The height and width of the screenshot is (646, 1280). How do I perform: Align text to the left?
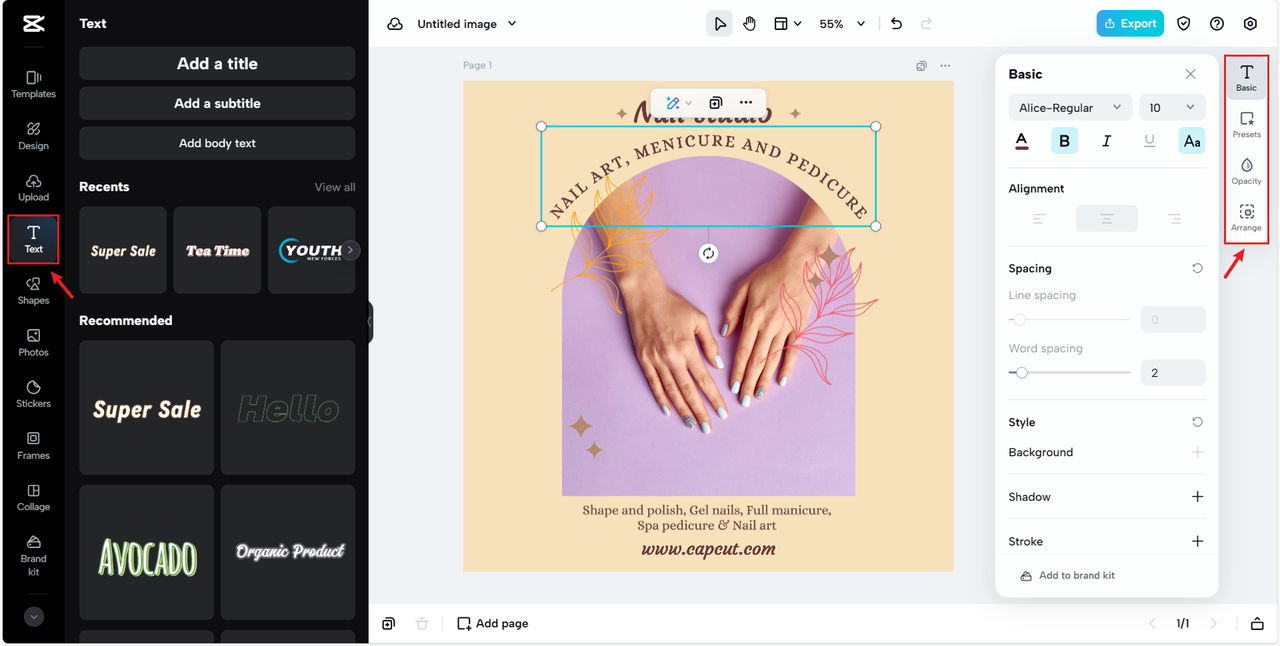(x=1039, y=218)
